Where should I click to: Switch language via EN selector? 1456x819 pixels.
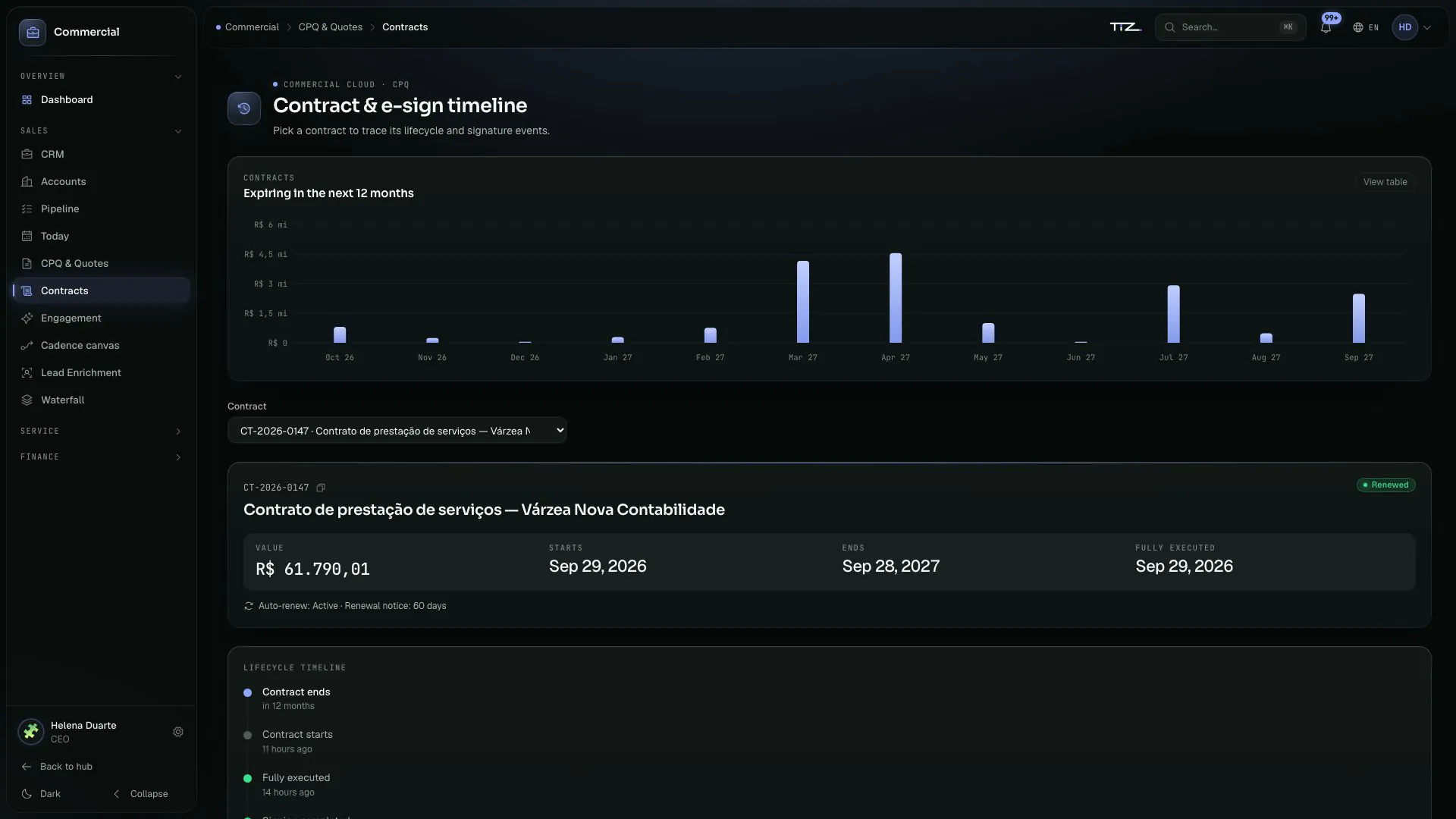pos(1366,27)
